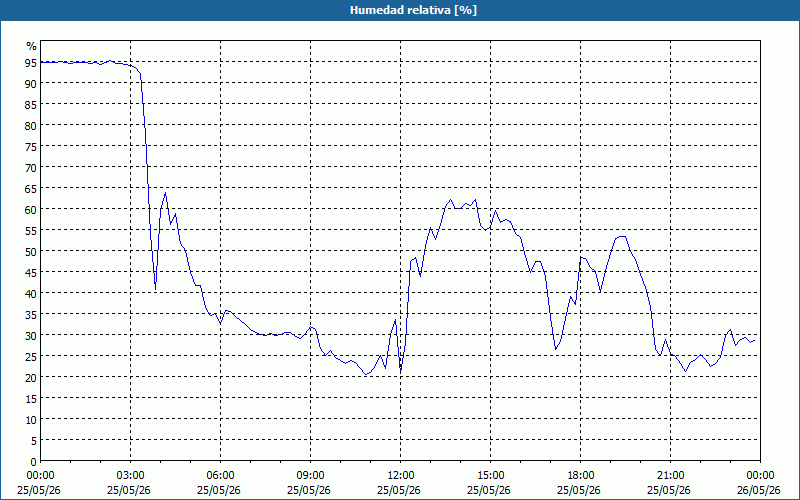Click the 09:00 time label
This screenshot has width=800, height=500.
click(310, 476)
